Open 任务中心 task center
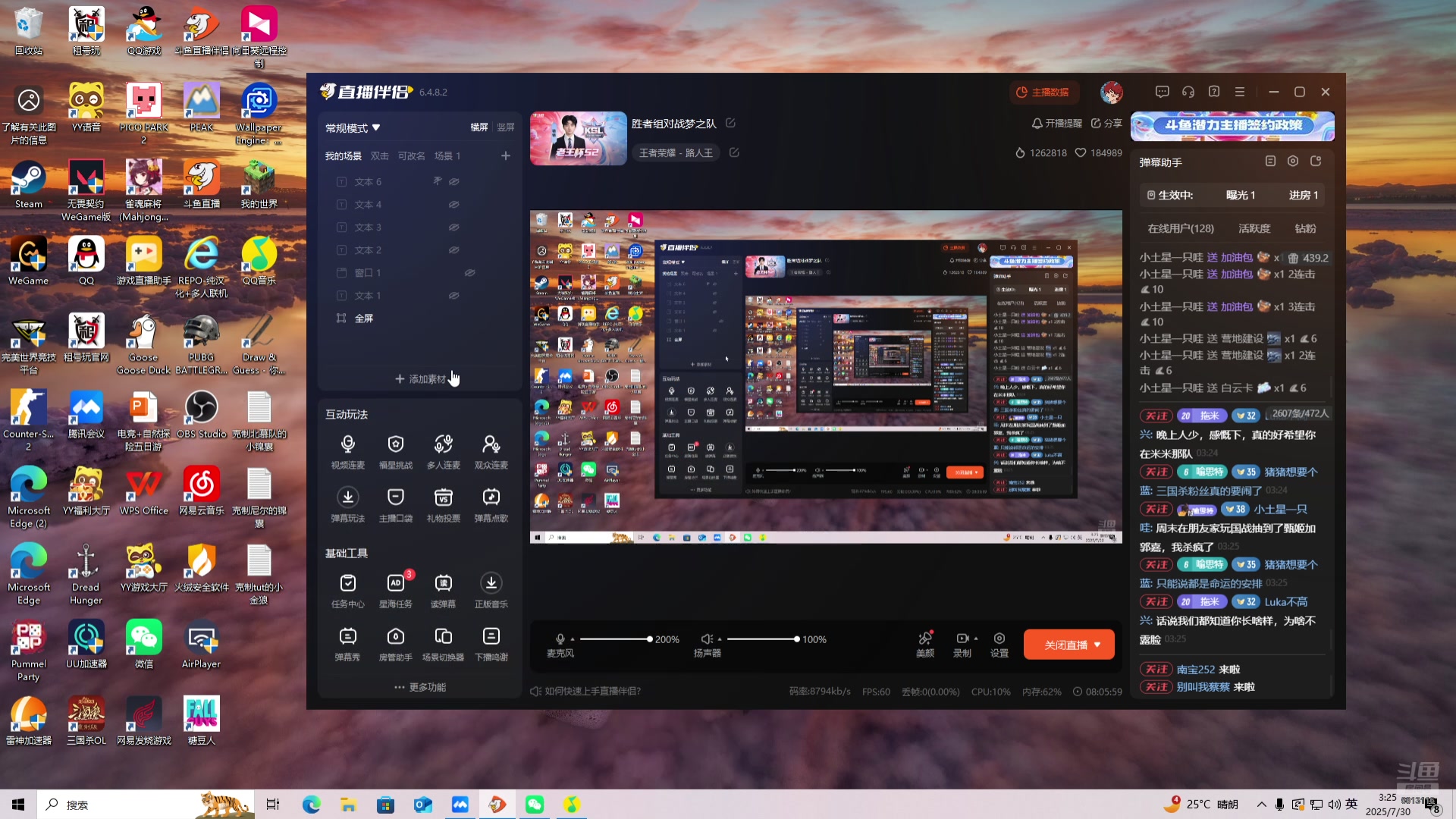Viewport: 1456px width, 819px height. (347, 591)
